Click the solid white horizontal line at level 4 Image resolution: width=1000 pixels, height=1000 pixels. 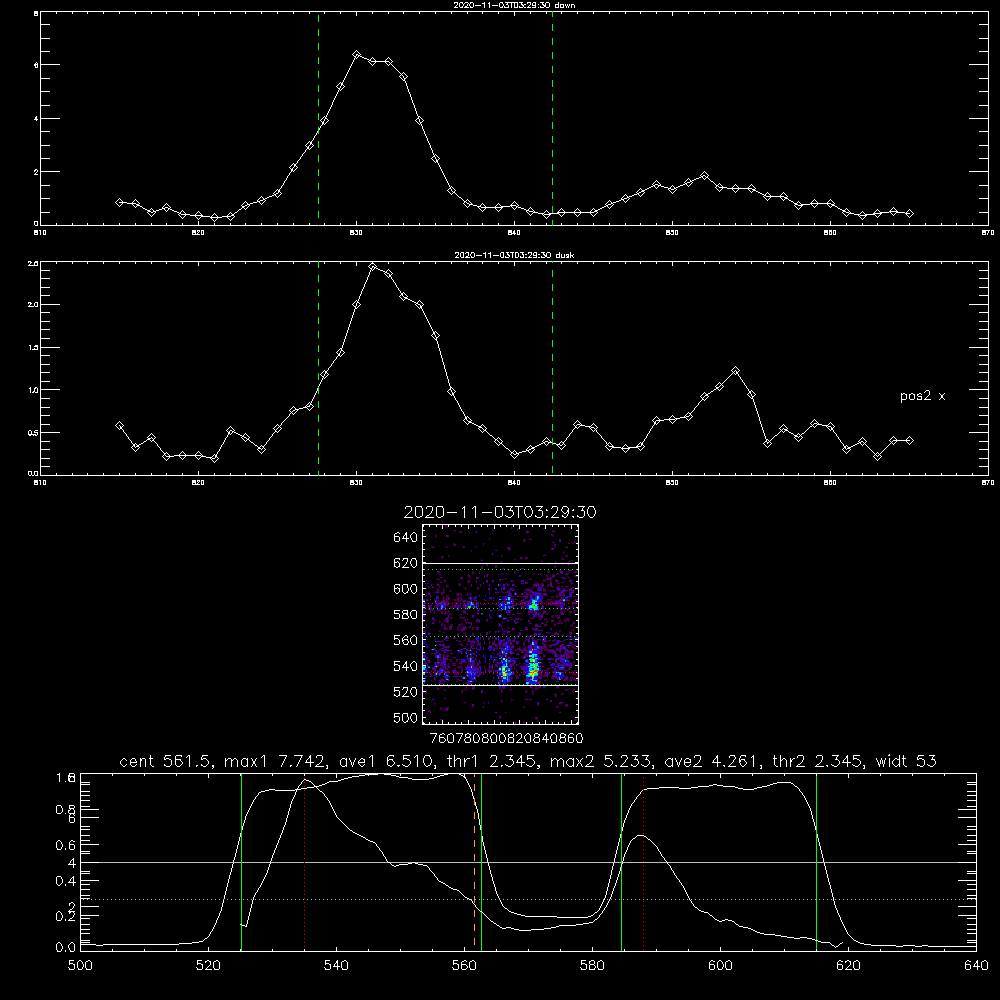[x=528, y=862]
